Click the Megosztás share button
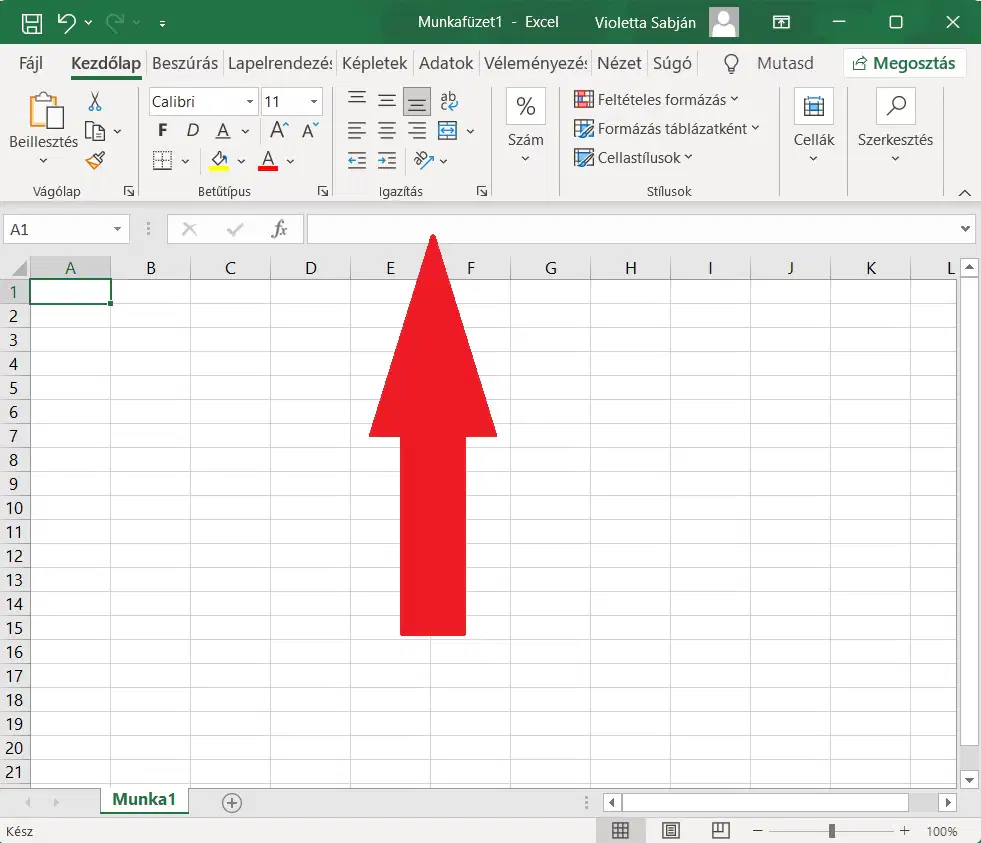This screenshot has height=843, width=981. tap(904, 63)
